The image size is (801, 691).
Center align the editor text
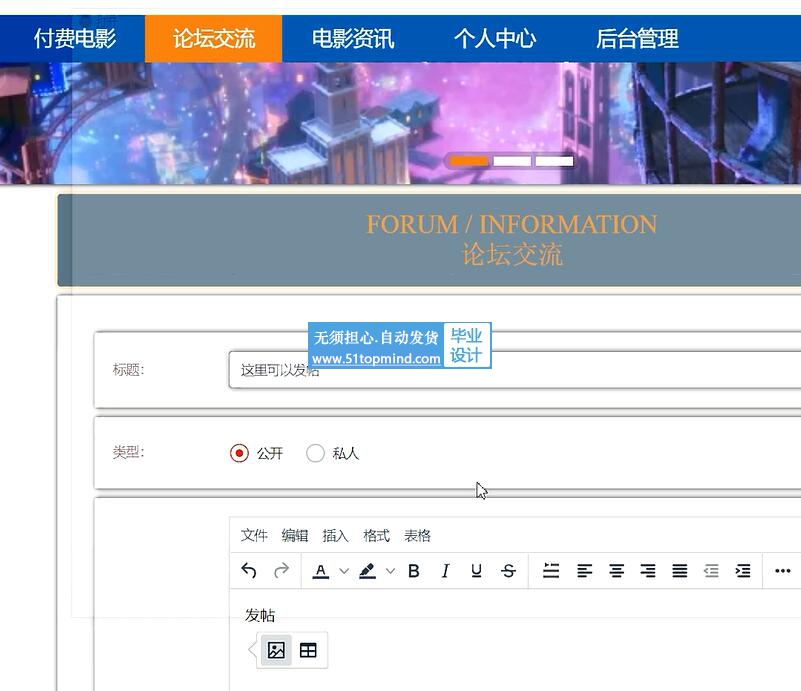[617, 571]
